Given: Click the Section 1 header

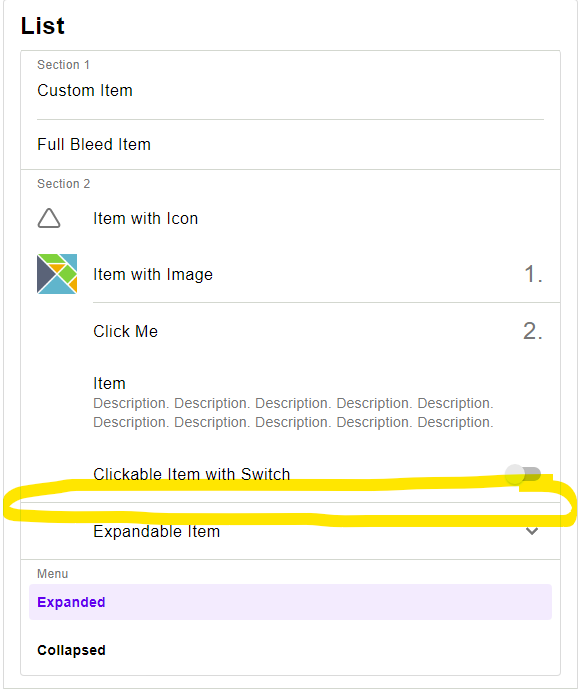Looking at the screenshot, I should click(63, 65).
